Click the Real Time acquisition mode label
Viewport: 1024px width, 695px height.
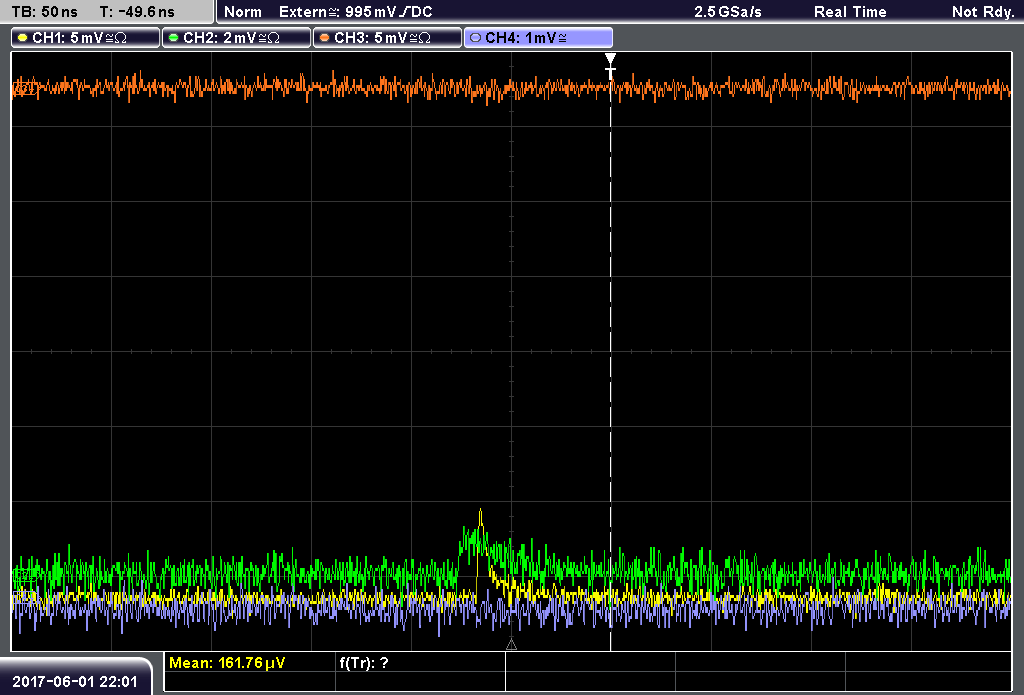tap(850, 12)
